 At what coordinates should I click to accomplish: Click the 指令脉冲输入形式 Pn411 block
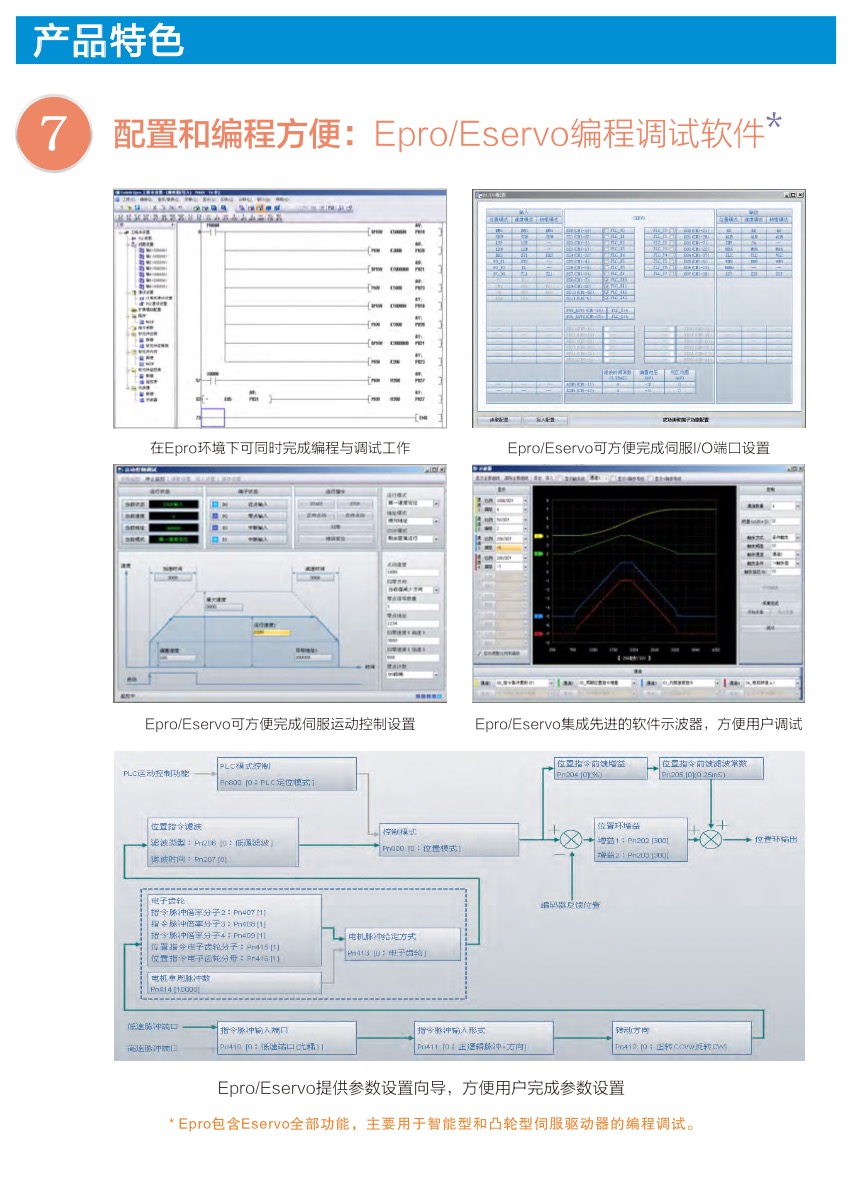483,1038
